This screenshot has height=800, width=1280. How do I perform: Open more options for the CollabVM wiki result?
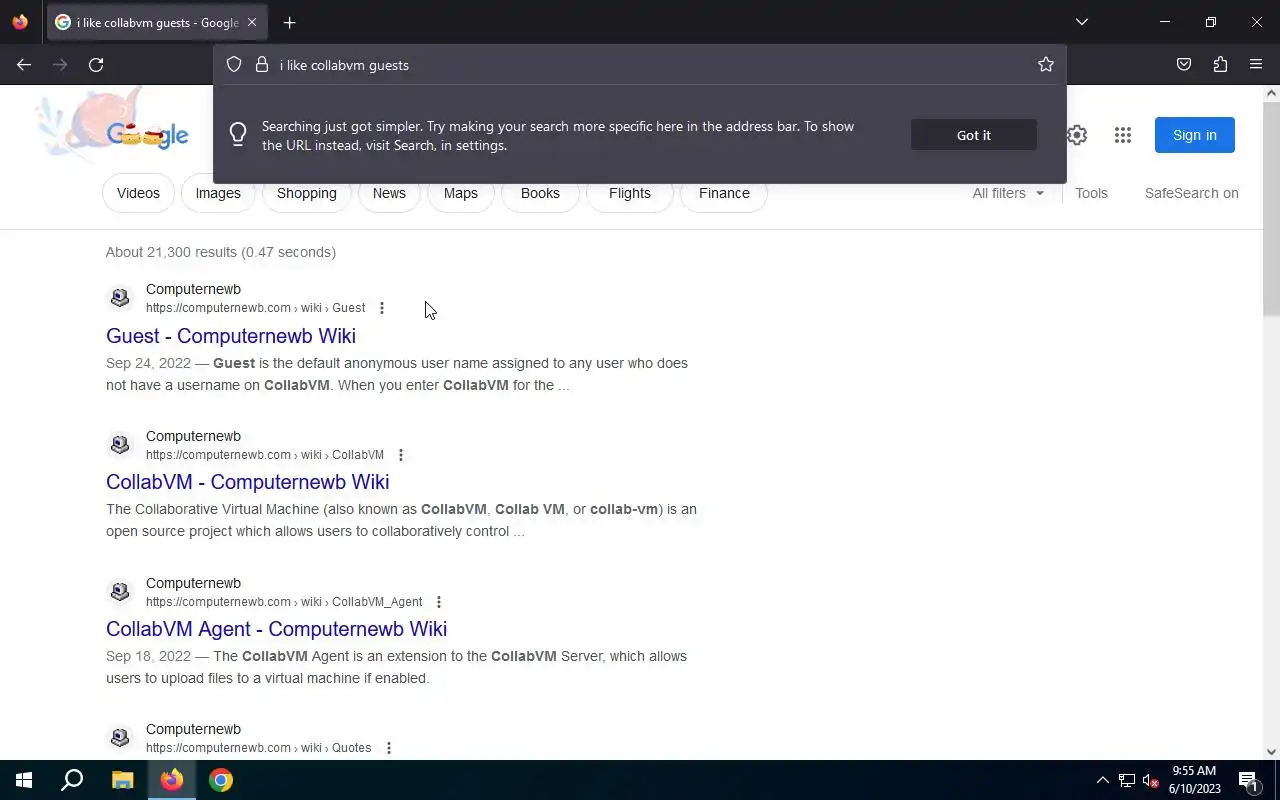coord(401,455)
